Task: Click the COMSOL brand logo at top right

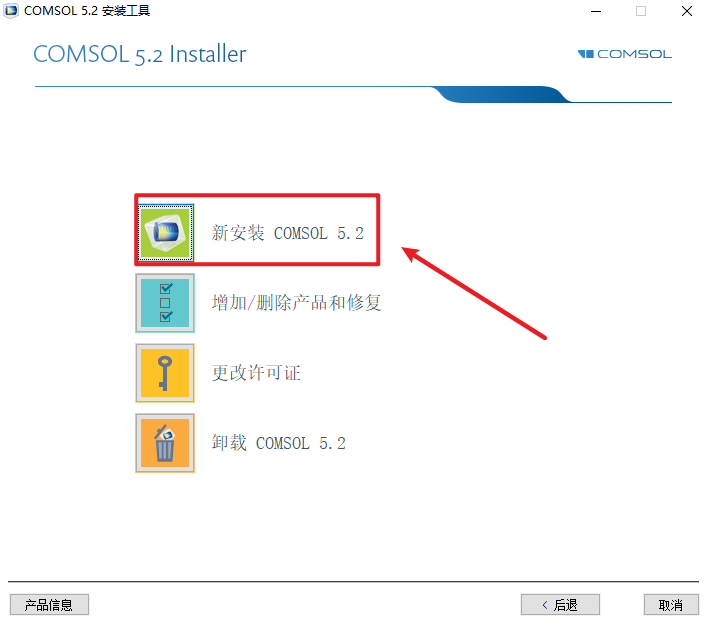Action: (x=625, y=54)
